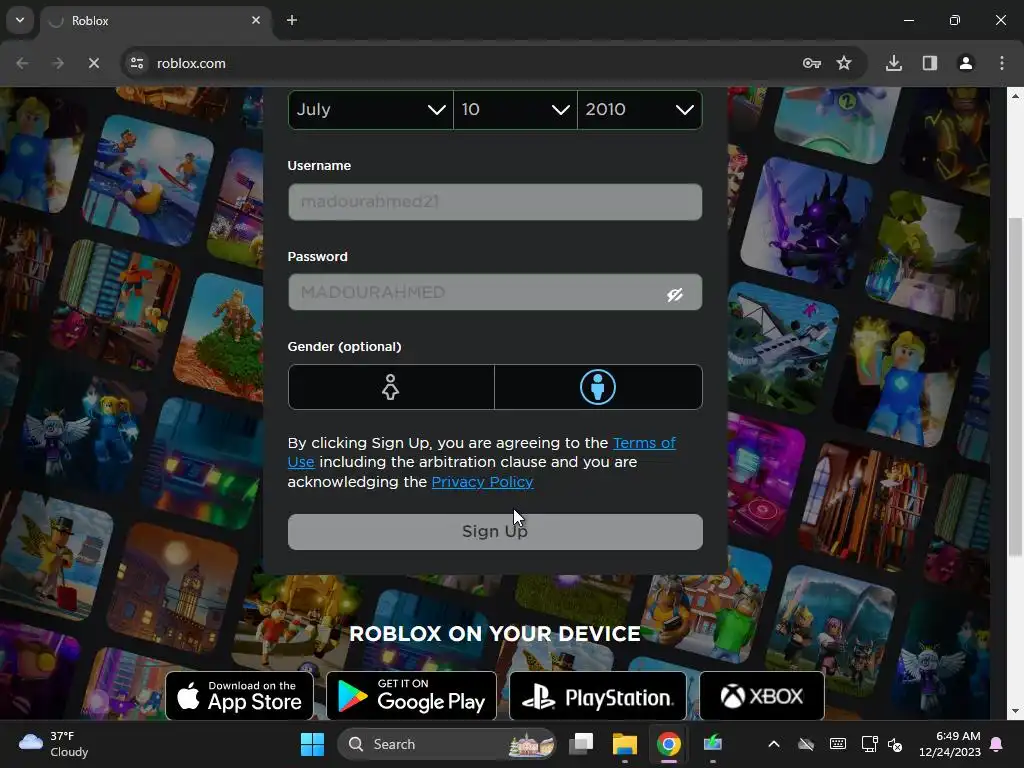The height and width of the screenshot is (768, 1024).
Task: Open the birthday day dropdown showing 10
Action: pyautogui.click(x=515, y=109)
